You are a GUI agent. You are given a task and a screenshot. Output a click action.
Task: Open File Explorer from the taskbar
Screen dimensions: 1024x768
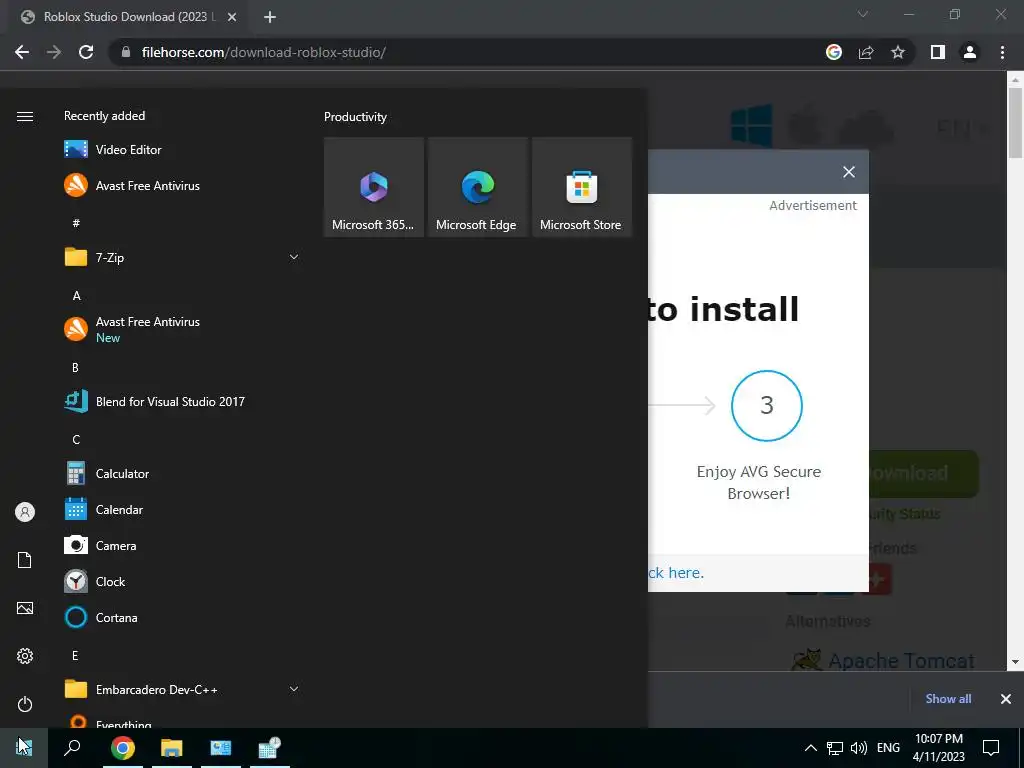(x=171, y=748)
